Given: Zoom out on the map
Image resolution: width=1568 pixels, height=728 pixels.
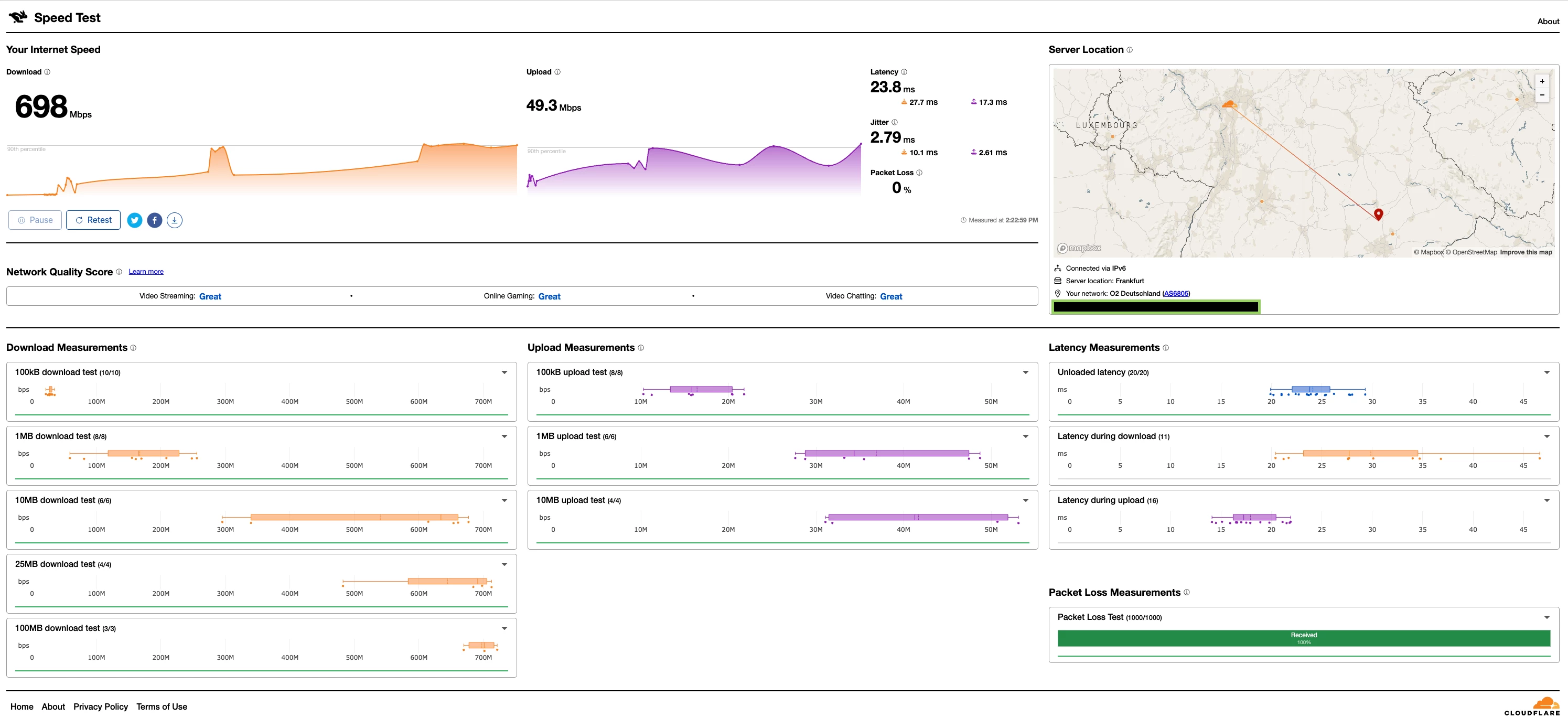Looking at the screenshot, I should click(1542, 95).
